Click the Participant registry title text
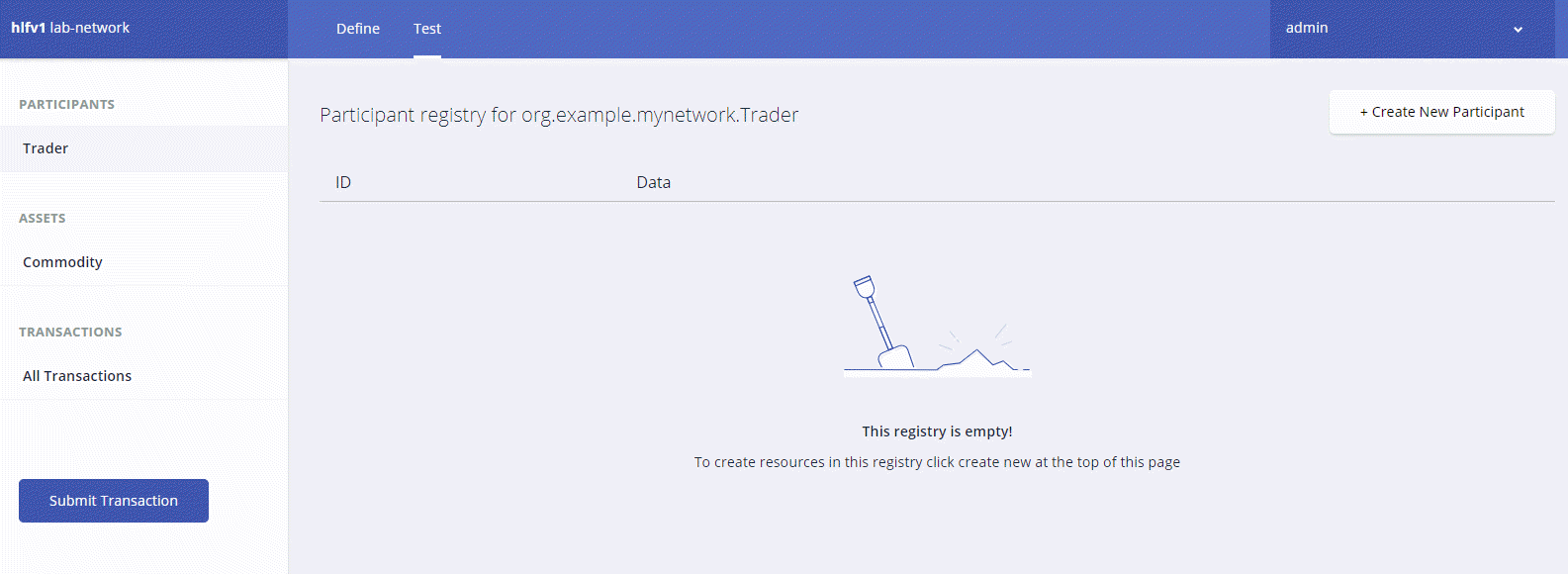The width and height of the screenshot is (1568, 574). [x=559, y=115]
